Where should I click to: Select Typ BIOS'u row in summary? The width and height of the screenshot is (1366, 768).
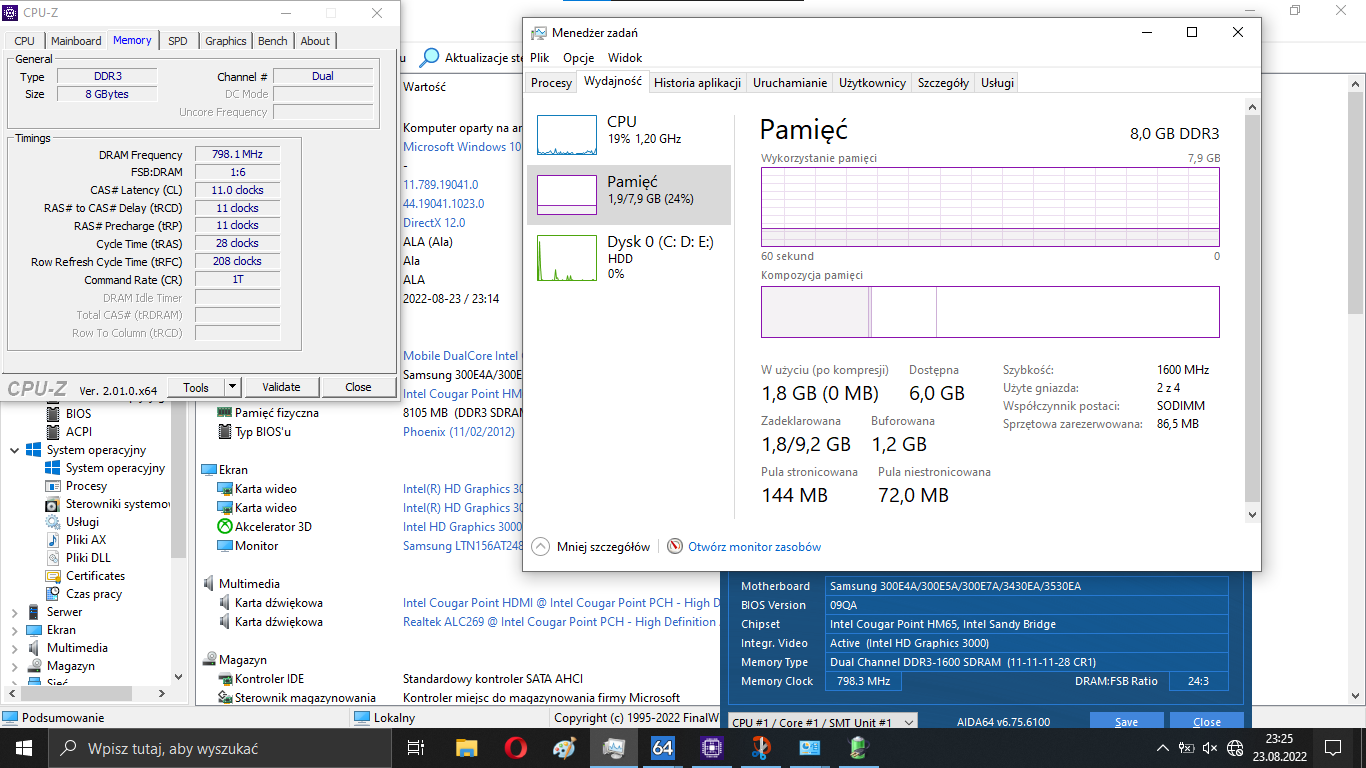click(x=254, y=432)
